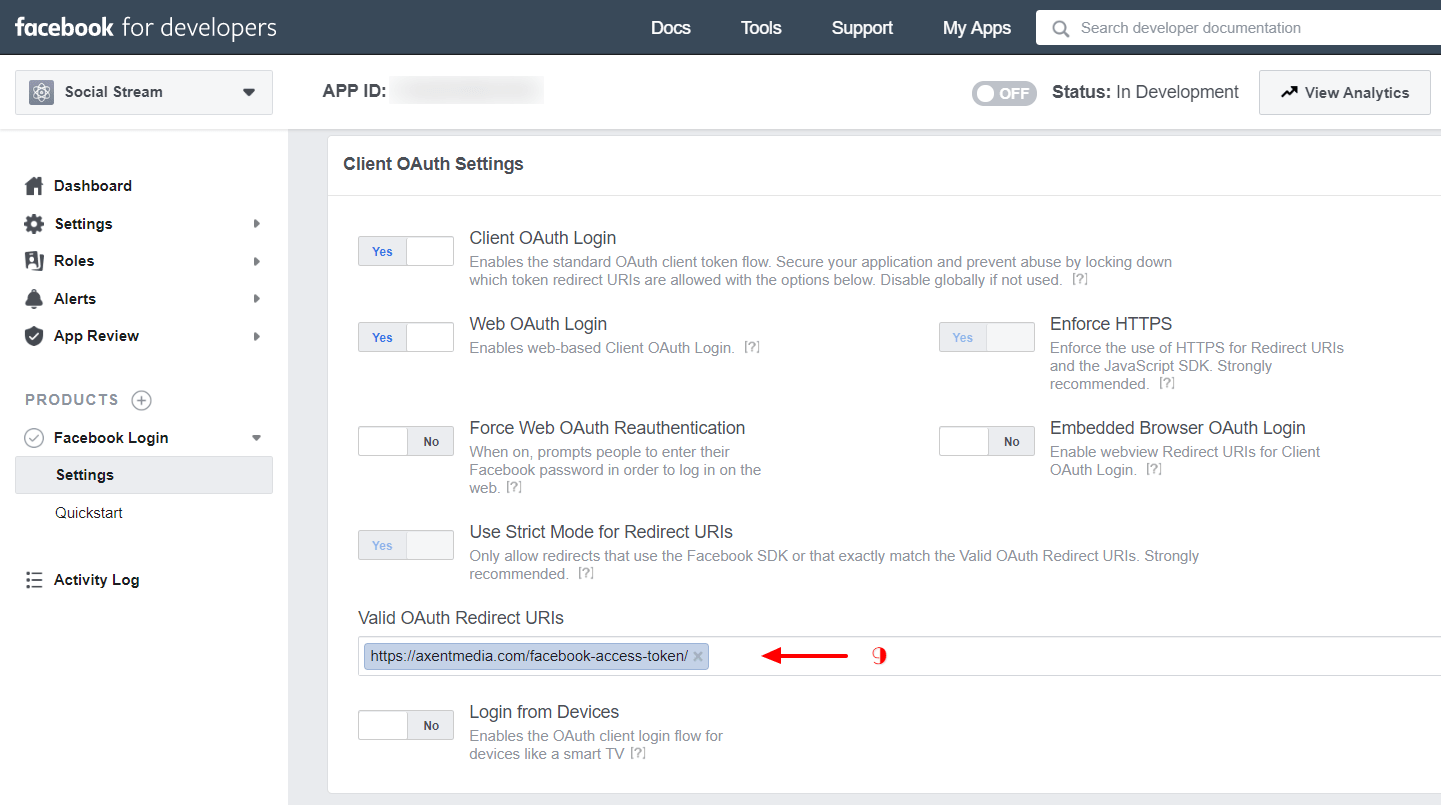Click the Facebook Login product label
The image size is (1441, 805).
click(111, 438)
